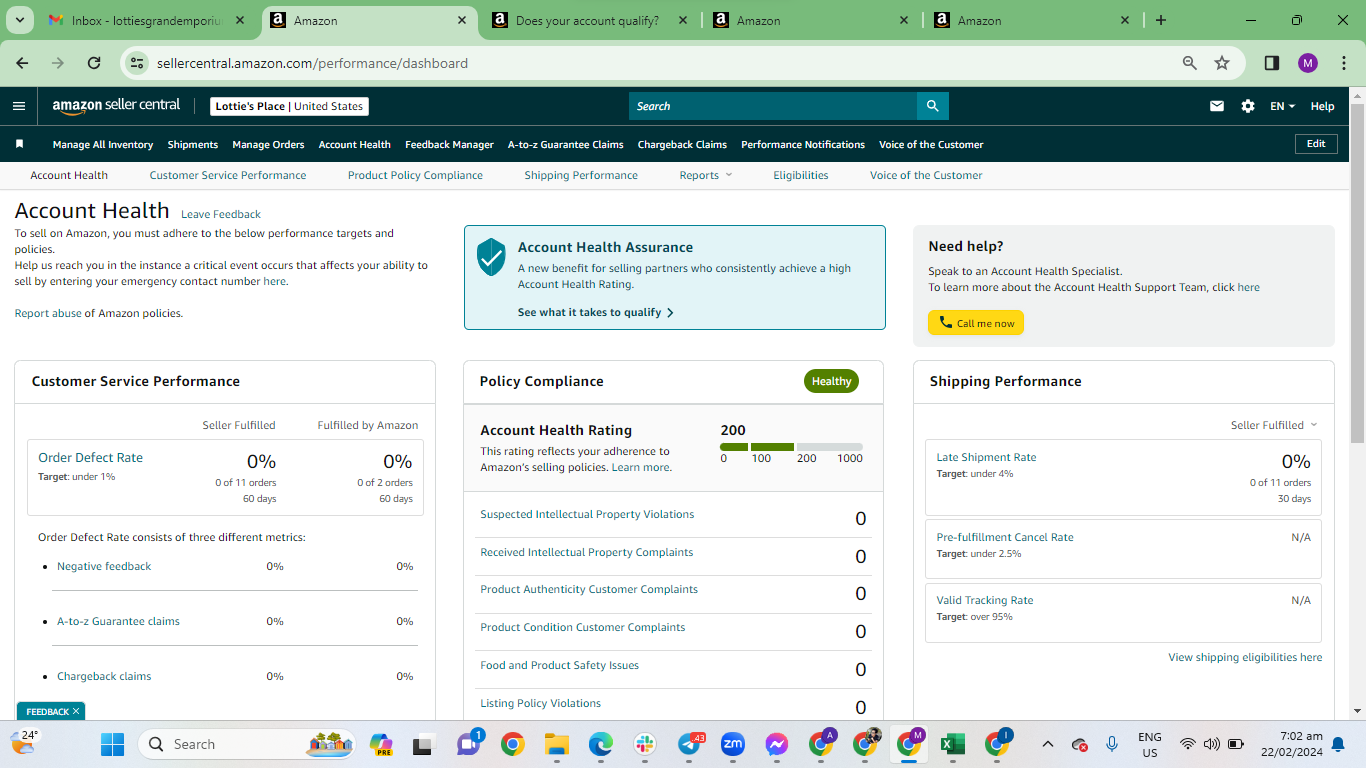Focus the Seller Central search field
Viewport: 1366px width, 768px height.
click(x=773, y=106)
